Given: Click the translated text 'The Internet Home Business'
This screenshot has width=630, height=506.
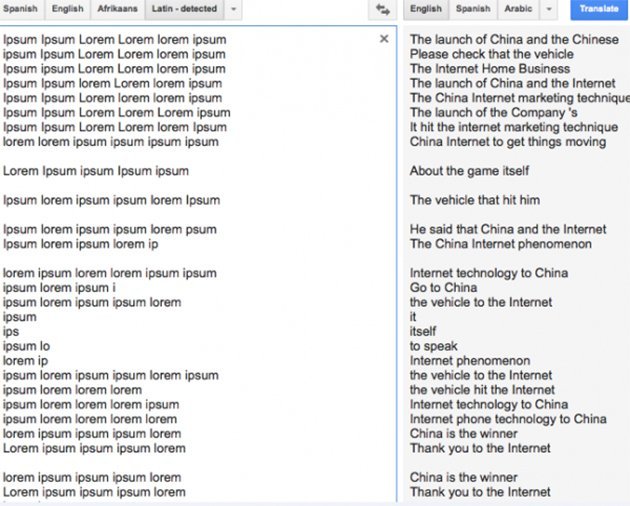Looking at the screenshot, I should pos(490,69).
